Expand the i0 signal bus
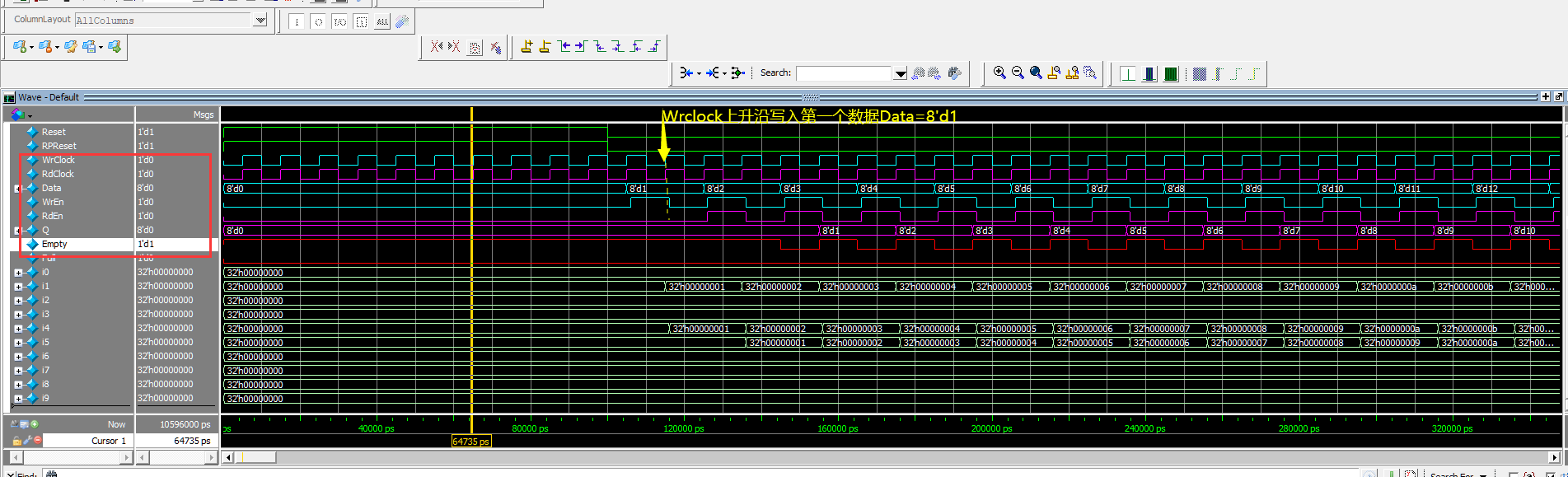This screenshot has width=1568, height=477. (x=18, y=273)
